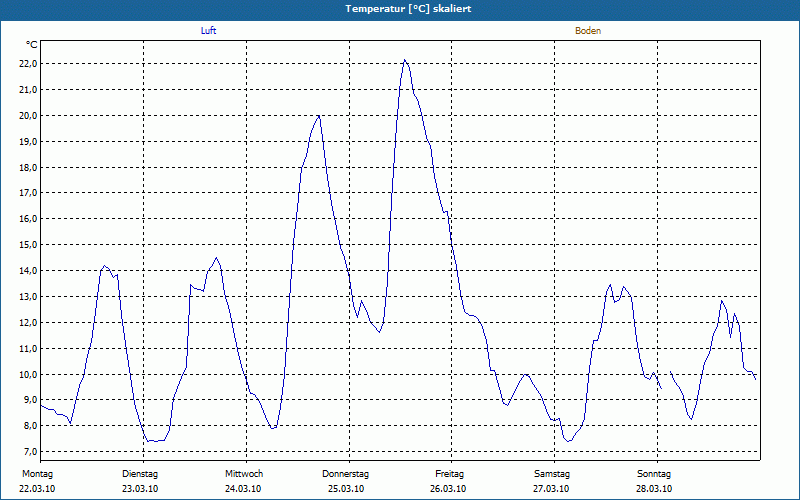Click the '16,0' y-axis value

(x=28, y=219)
